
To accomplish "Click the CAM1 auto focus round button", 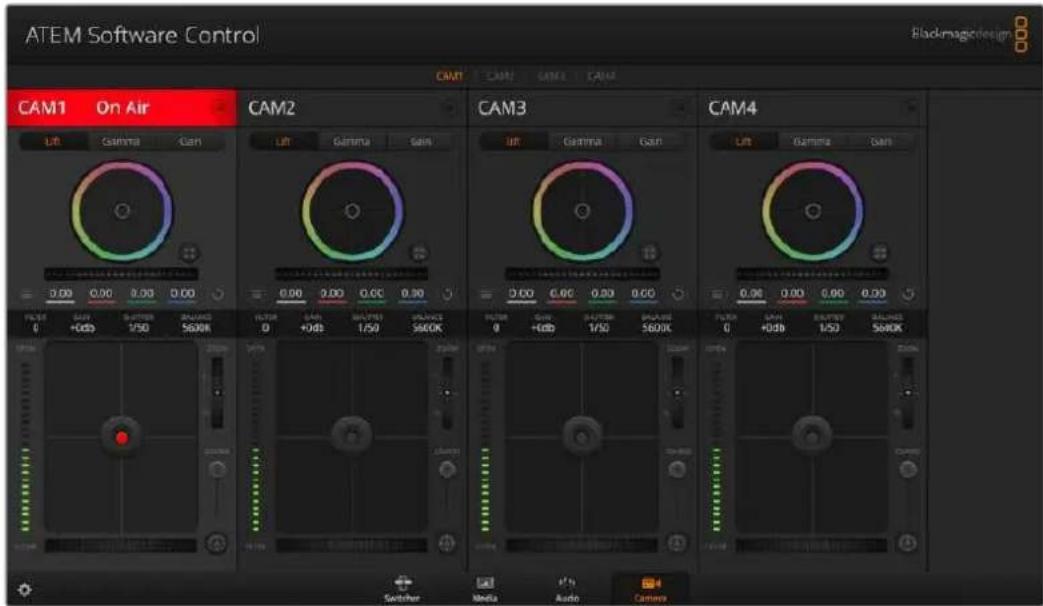I will 216,543.
